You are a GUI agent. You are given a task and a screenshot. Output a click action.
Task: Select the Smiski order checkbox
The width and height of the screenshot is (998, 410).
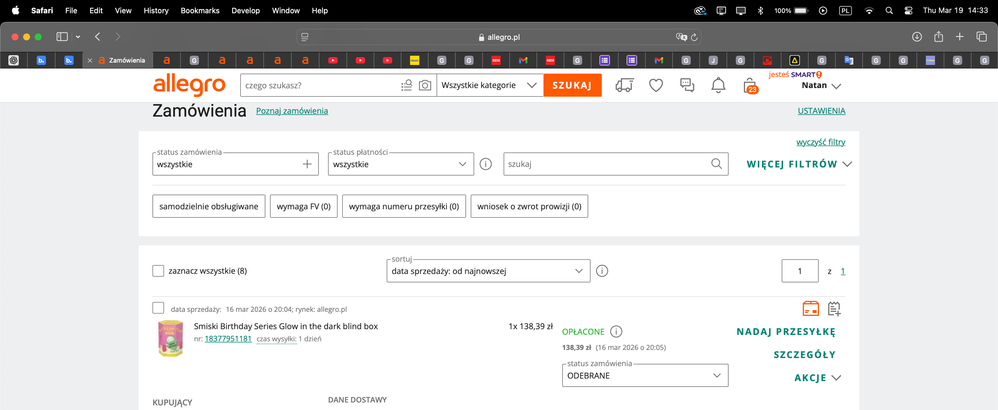(x=158, y=309)
